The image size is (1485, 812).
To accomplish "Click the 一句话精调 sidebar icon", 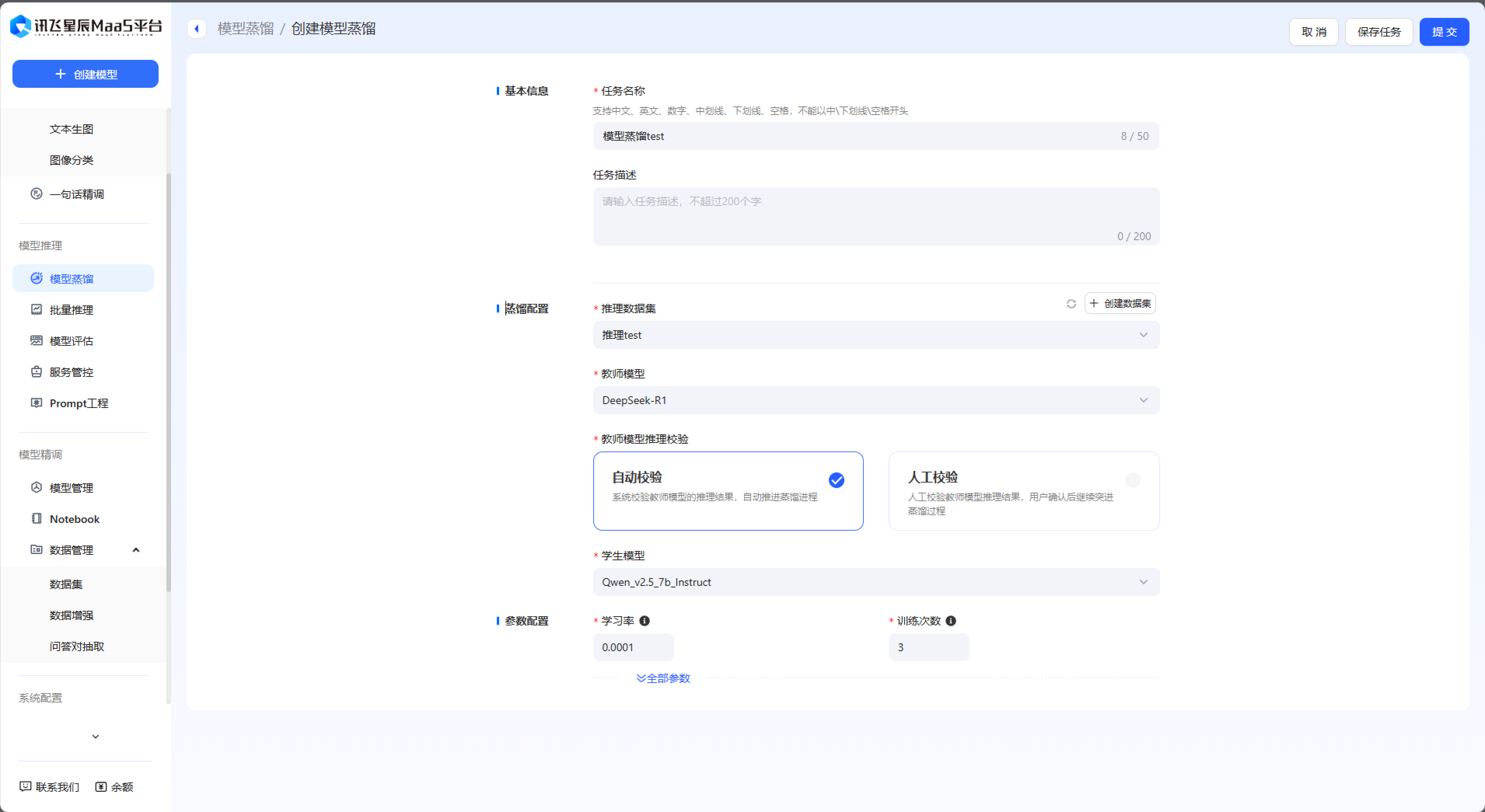I will point(36,194).
